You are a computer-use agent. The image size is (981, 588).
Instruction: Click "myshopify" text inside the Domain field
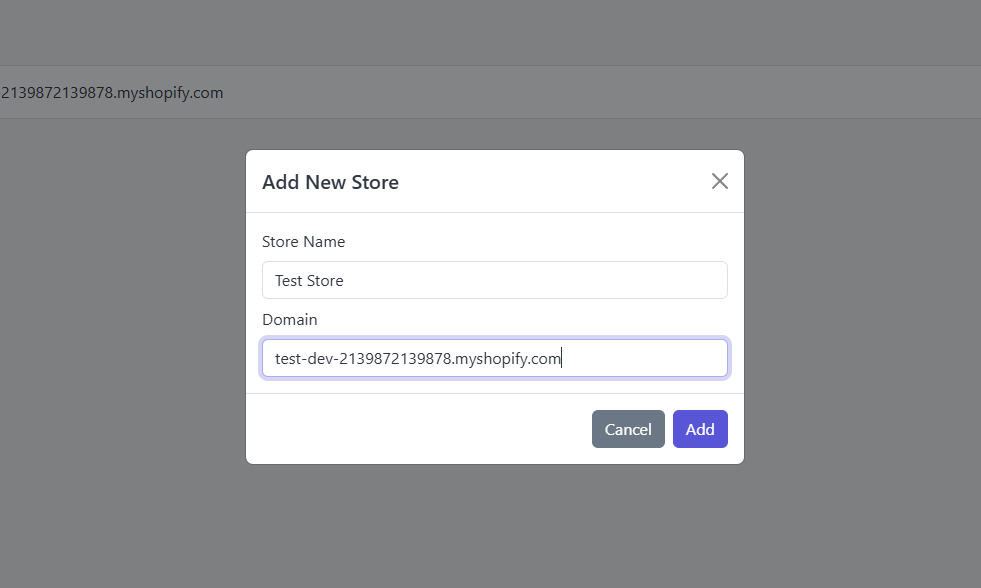[x=491, y=359]
